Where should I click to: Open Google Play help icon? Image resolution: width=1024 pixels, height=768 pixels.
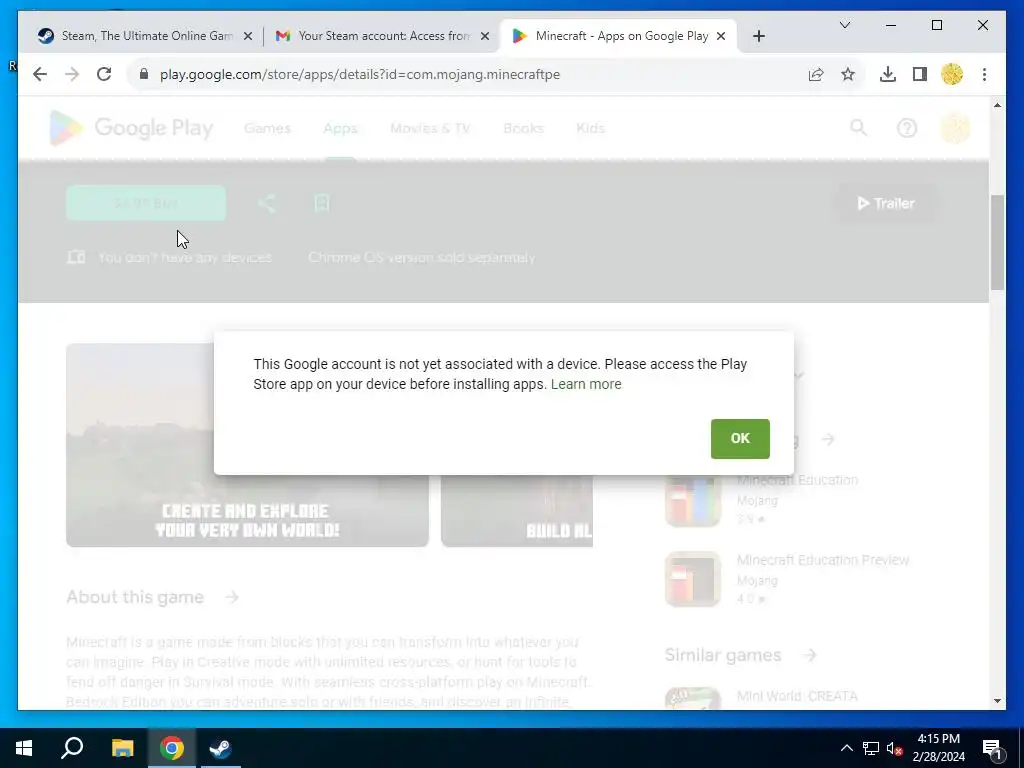tap(906, 128)
